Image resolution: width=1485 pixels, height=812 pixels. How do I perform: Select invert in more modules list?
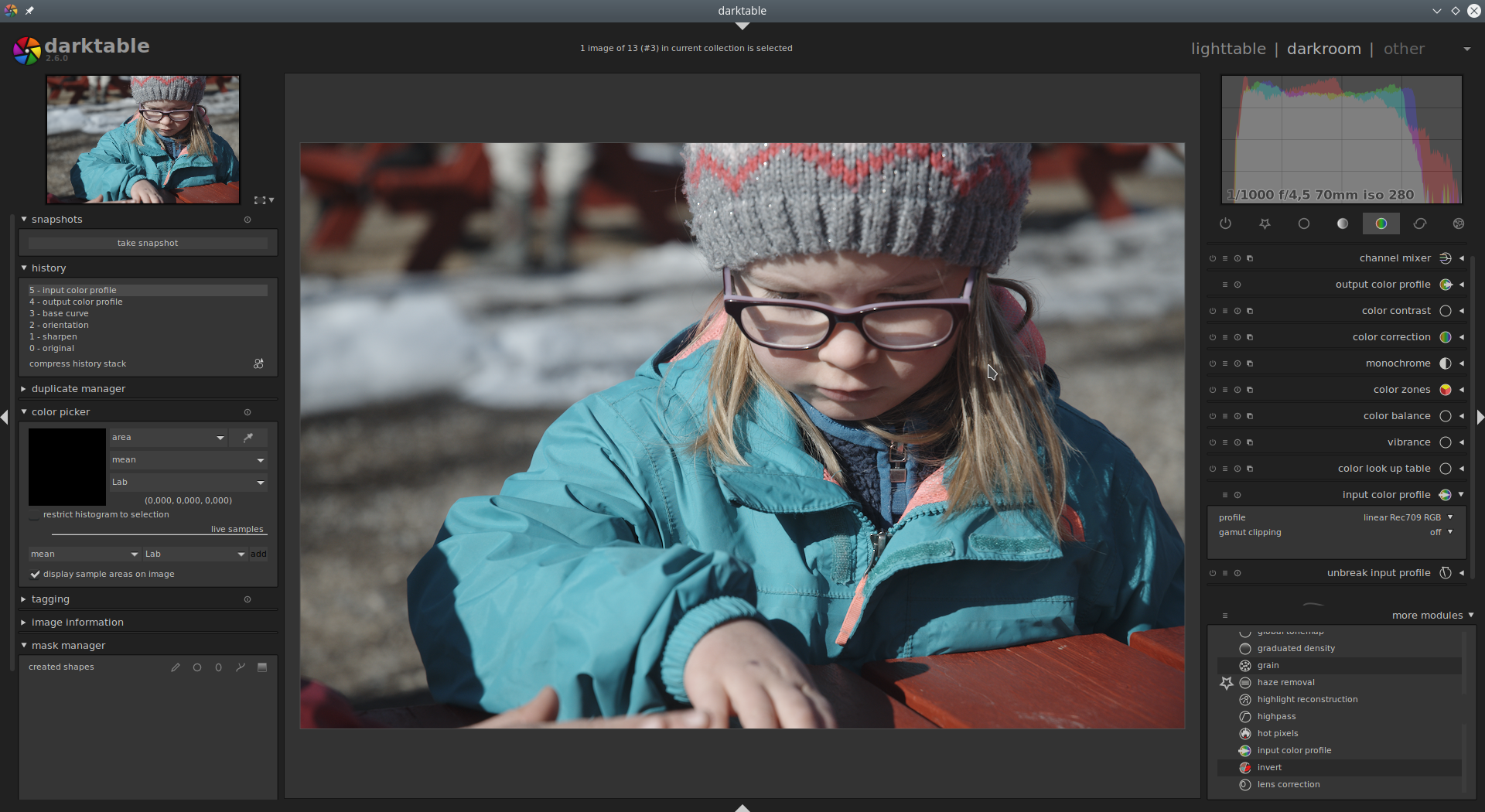pos(1339,768)
